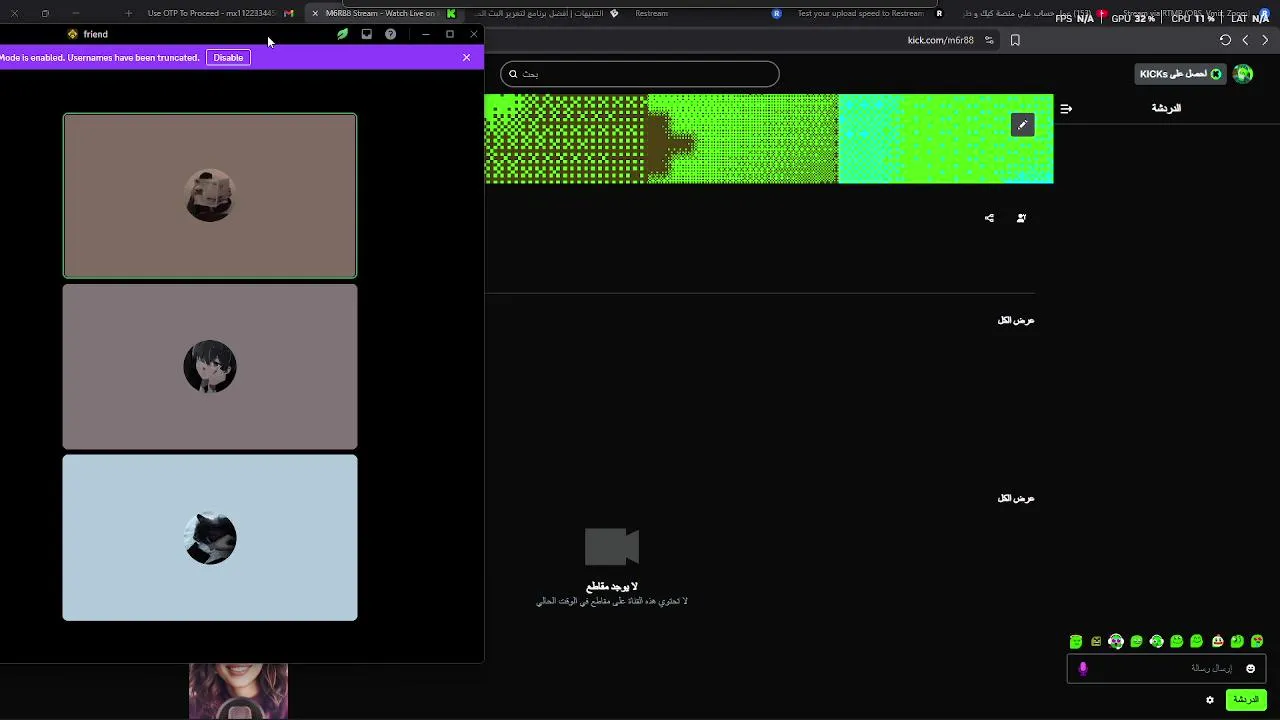Open the profile avatar menu on Kick
Screen dimensions: 1280x720
click(1243, 74)
